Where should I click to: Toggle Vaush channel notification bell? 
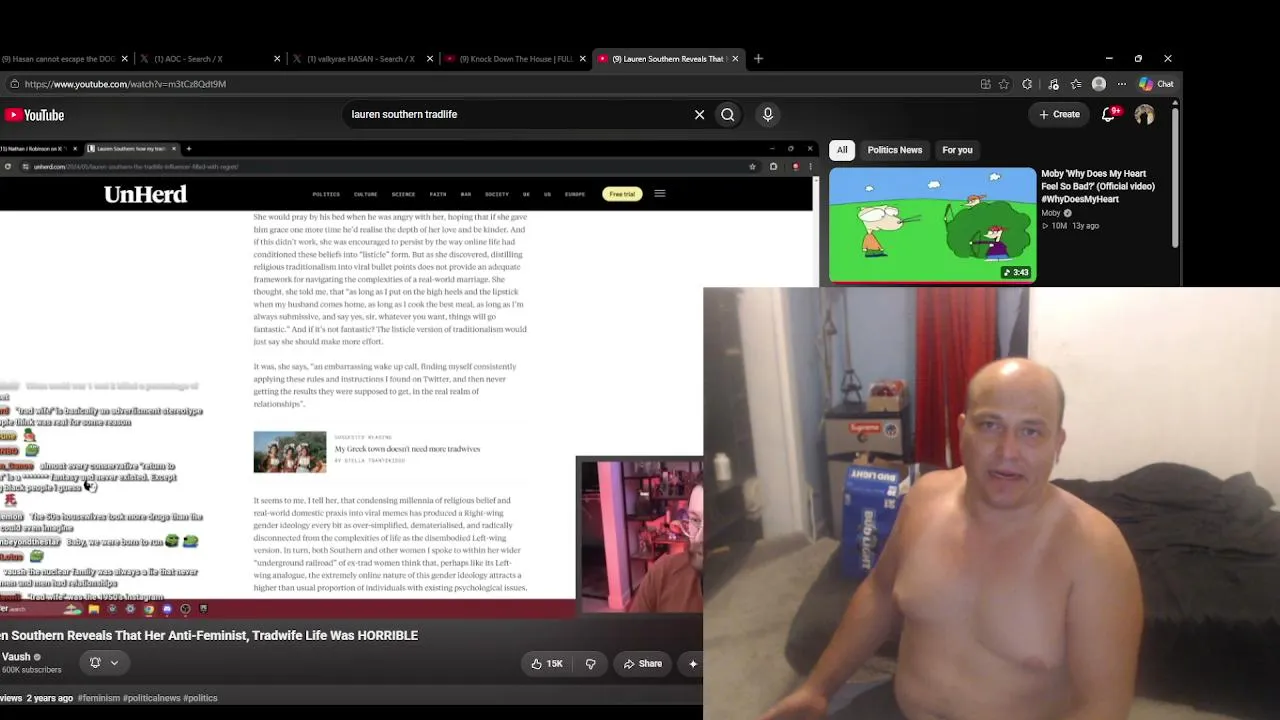[95, 662]
